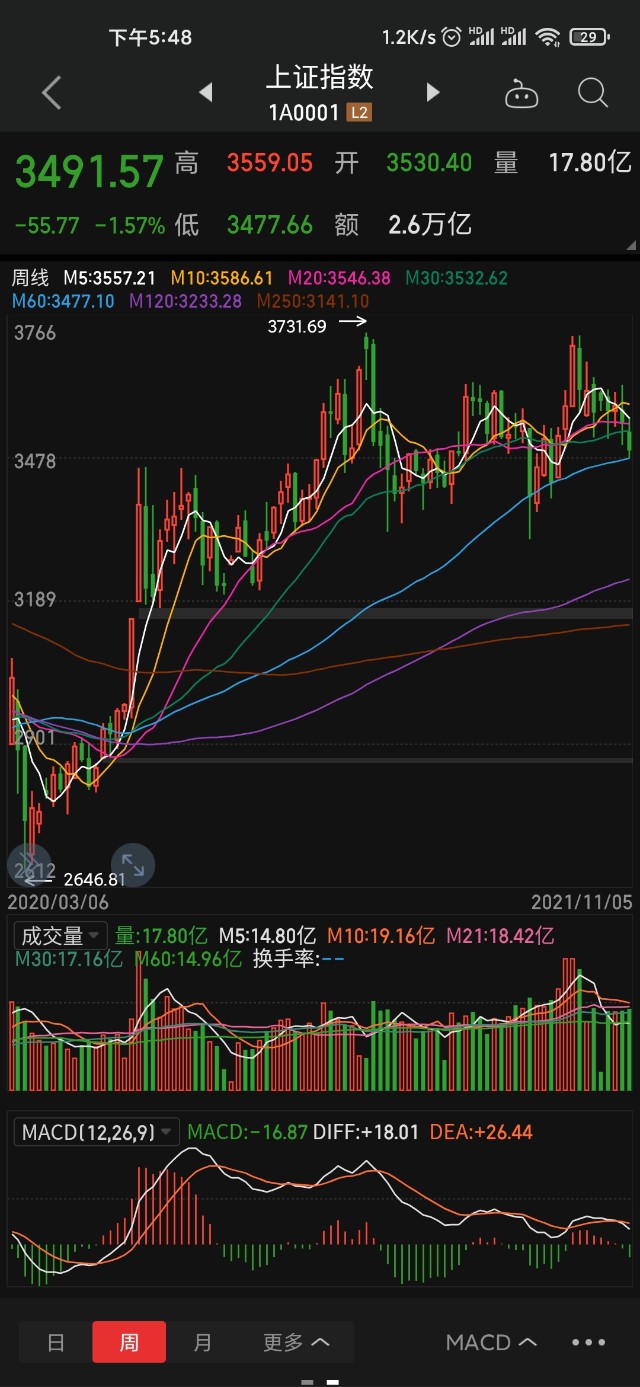Tap the DIFF:+18.01 value
The image size is (640, 1387).
(x=366, y=1132)
